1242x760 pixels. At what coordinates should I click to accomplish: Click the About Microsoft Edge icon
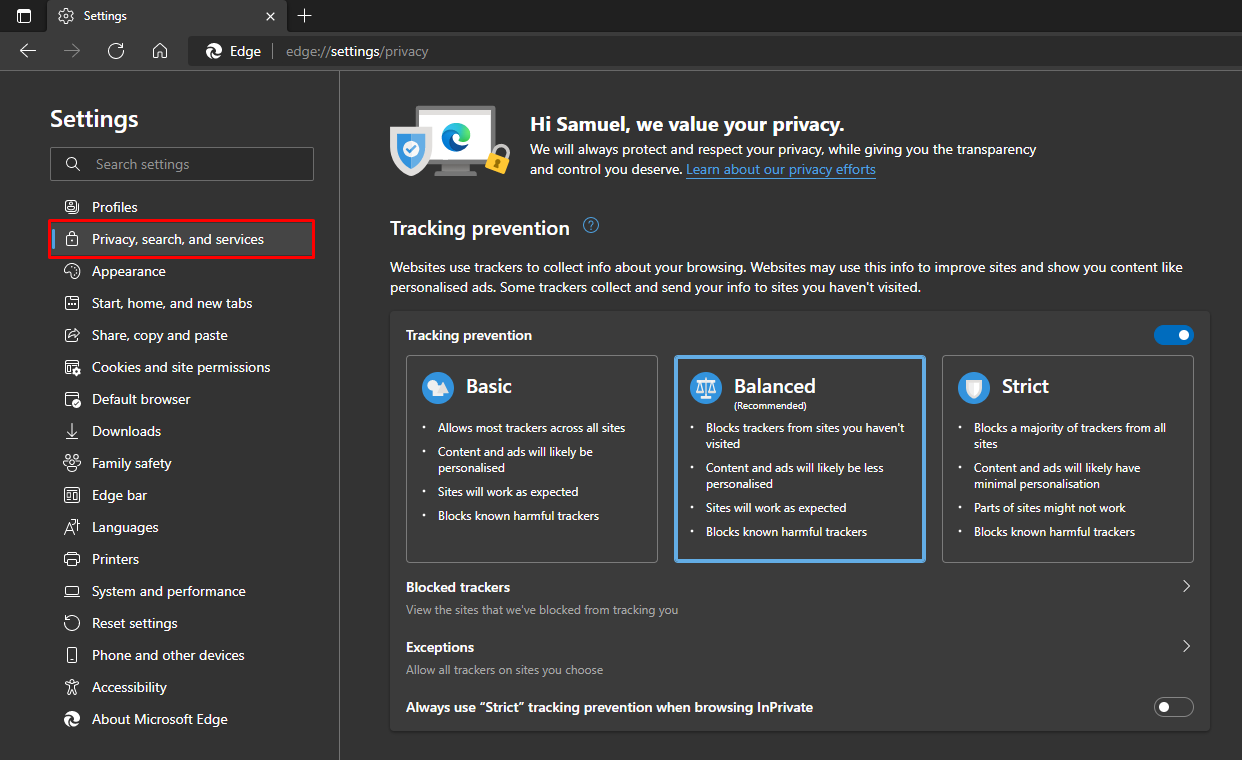72,719
